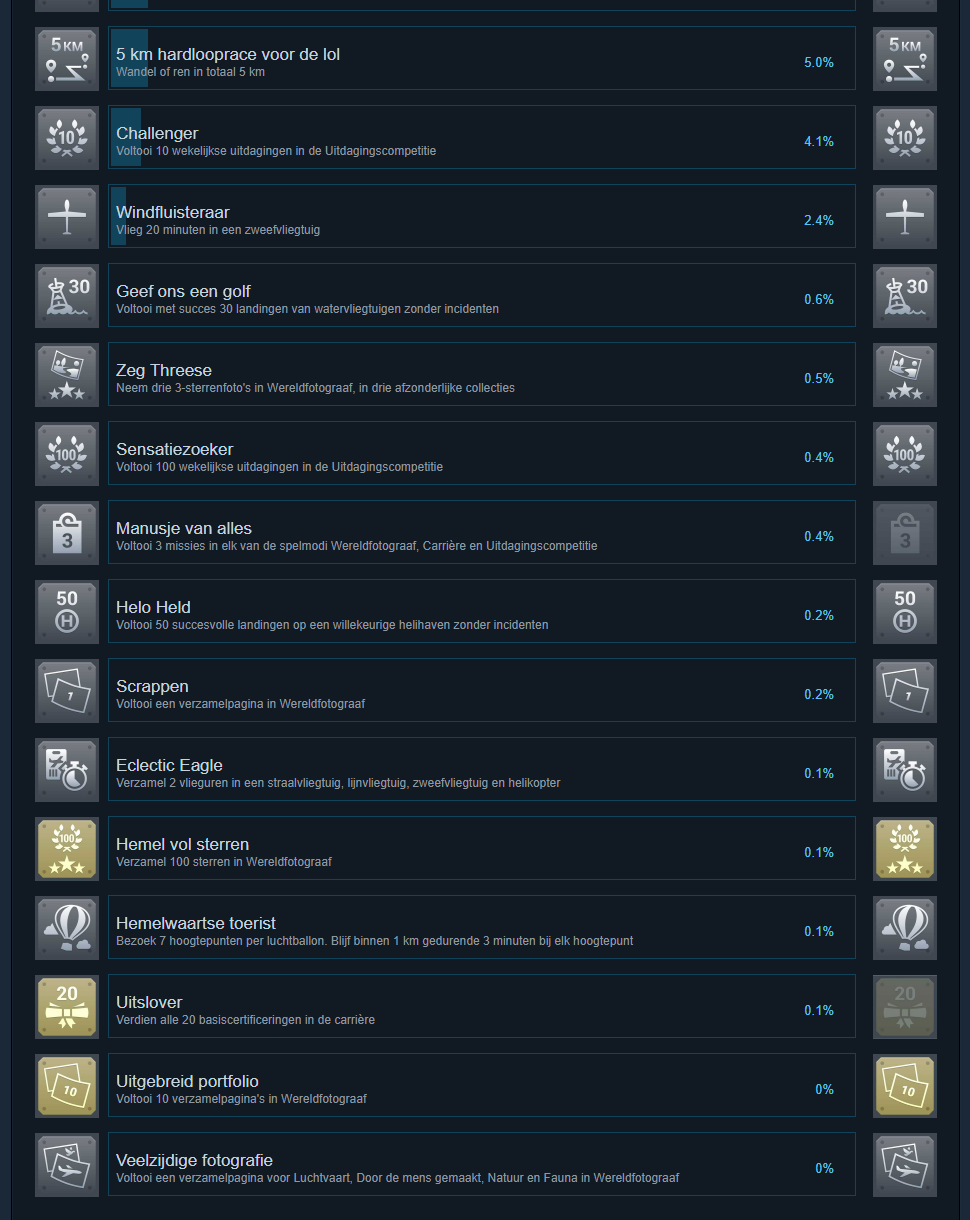This screenshot has width=970, height=1220.
Task: Click the 5.0% progress bar of hardlooprace
Action: [129, 59]
